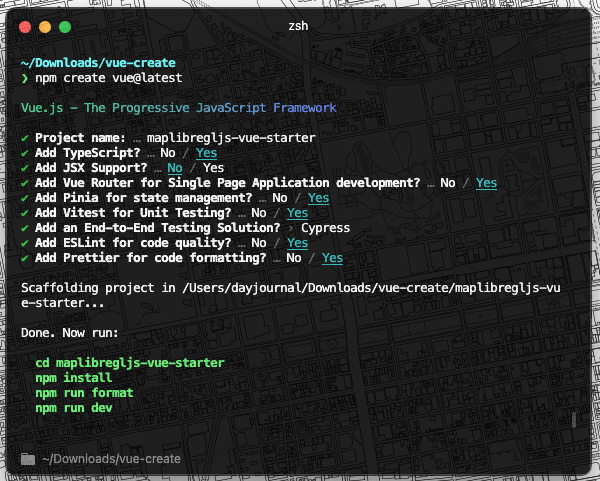Click the ~/Downloads/vue-create path in the bottom bar

coord(111,458)
